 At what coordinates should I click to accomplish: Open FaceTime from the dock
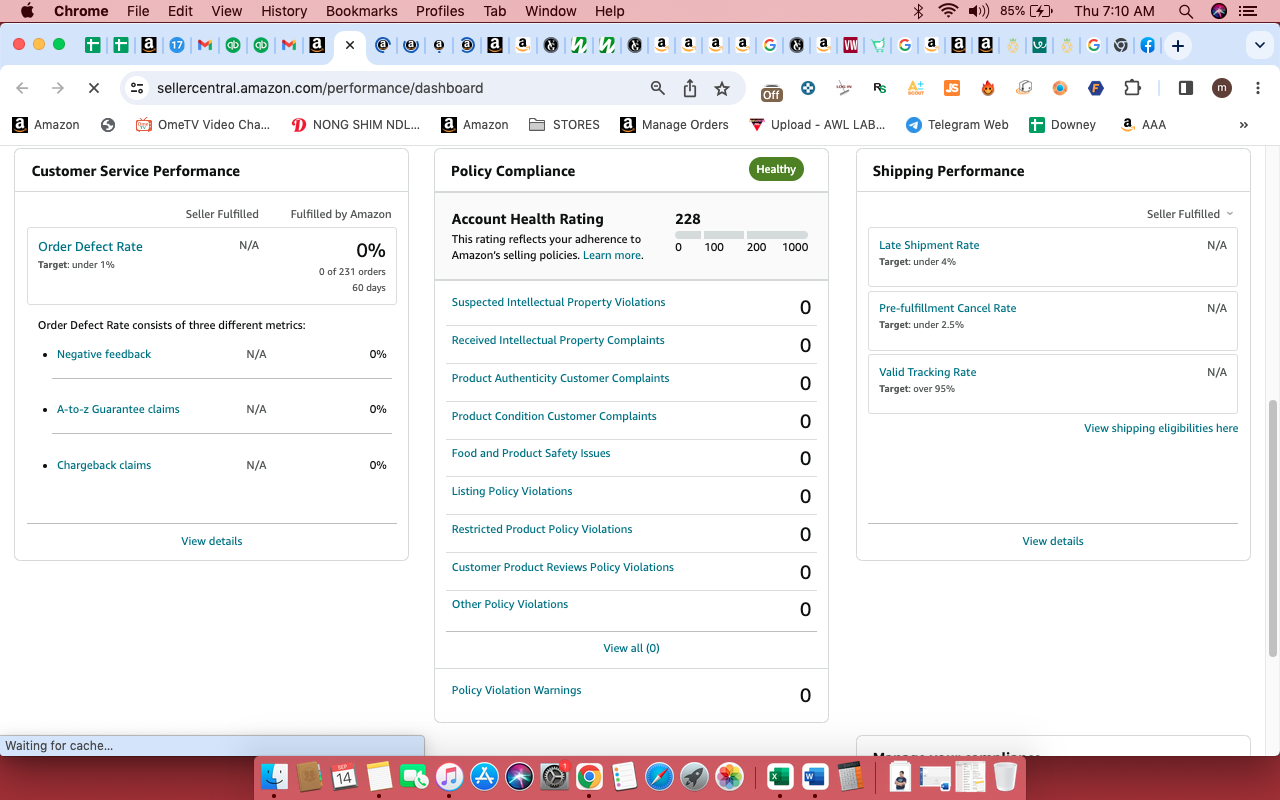(414, 776)
